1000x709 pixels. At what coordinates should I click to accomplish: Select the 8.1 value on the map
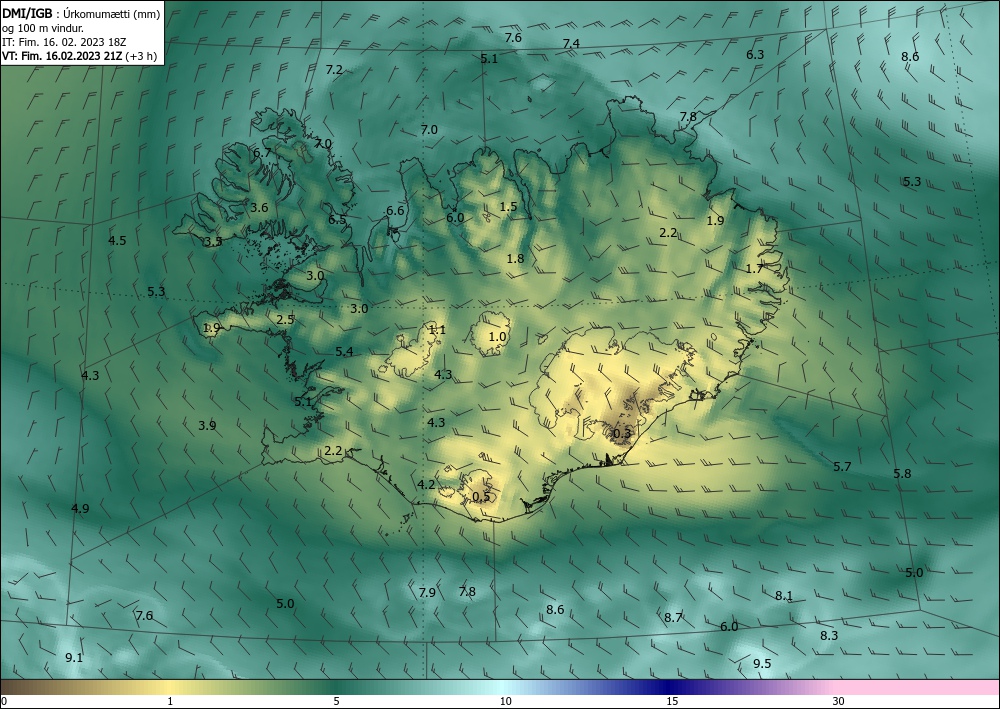click(784, 596)
